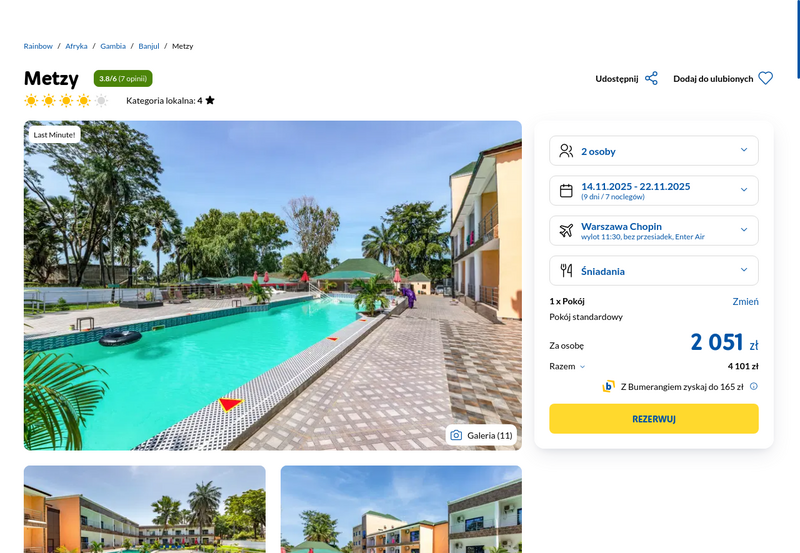Click the meals cutlery icon
The width and height of the screenshot is (800, 553).
click(566, 270)
